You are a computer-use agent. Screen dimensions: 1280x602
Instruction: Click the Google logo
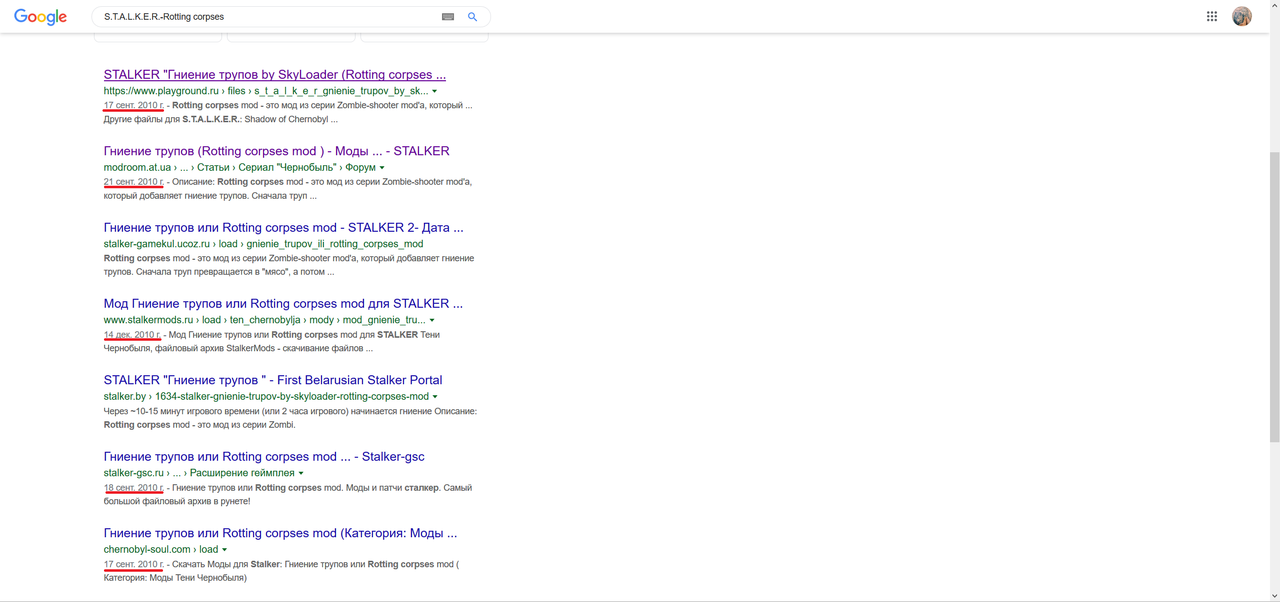point(41,17)
